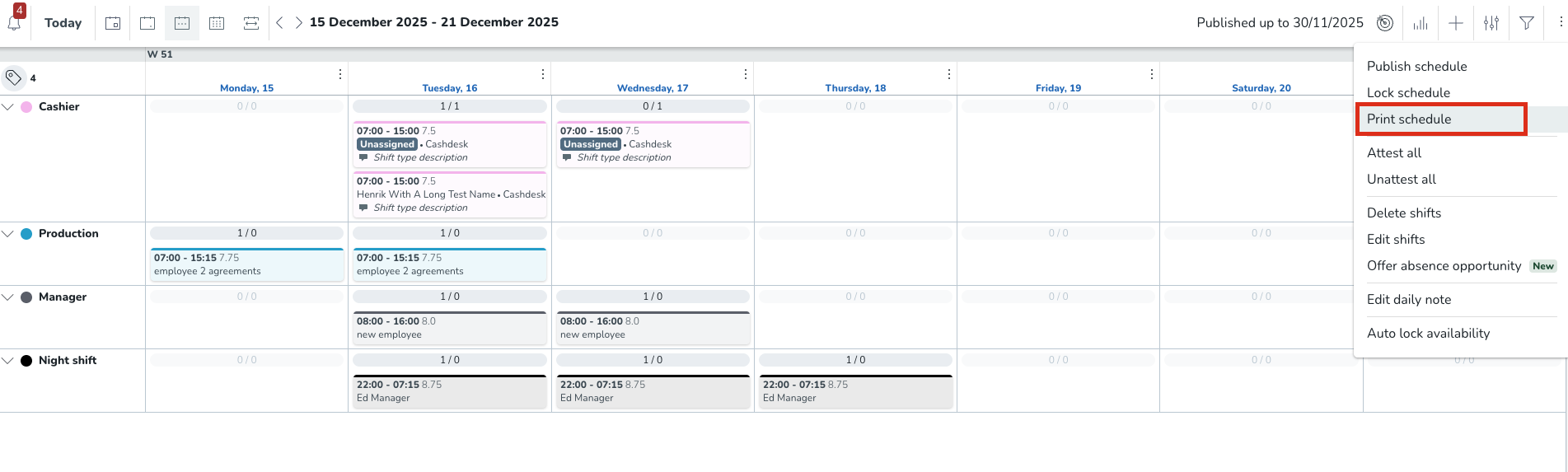Select the custom date range view
The image size is (1568, 472).
[251, 23]
